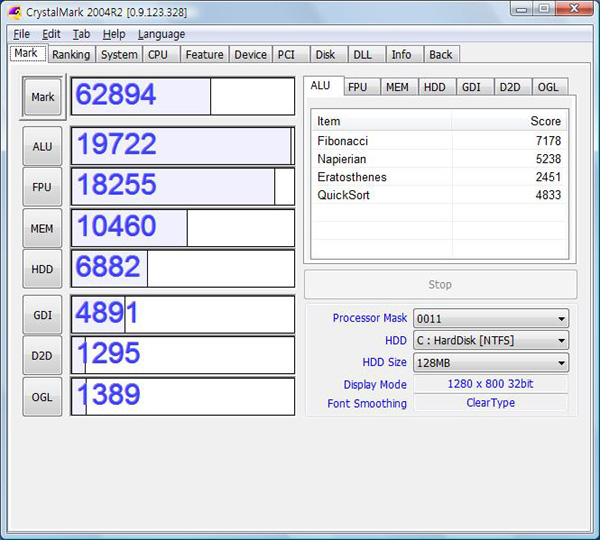
Task: Click the ALU score bar 19722
Action: click(x=183, y=146)
